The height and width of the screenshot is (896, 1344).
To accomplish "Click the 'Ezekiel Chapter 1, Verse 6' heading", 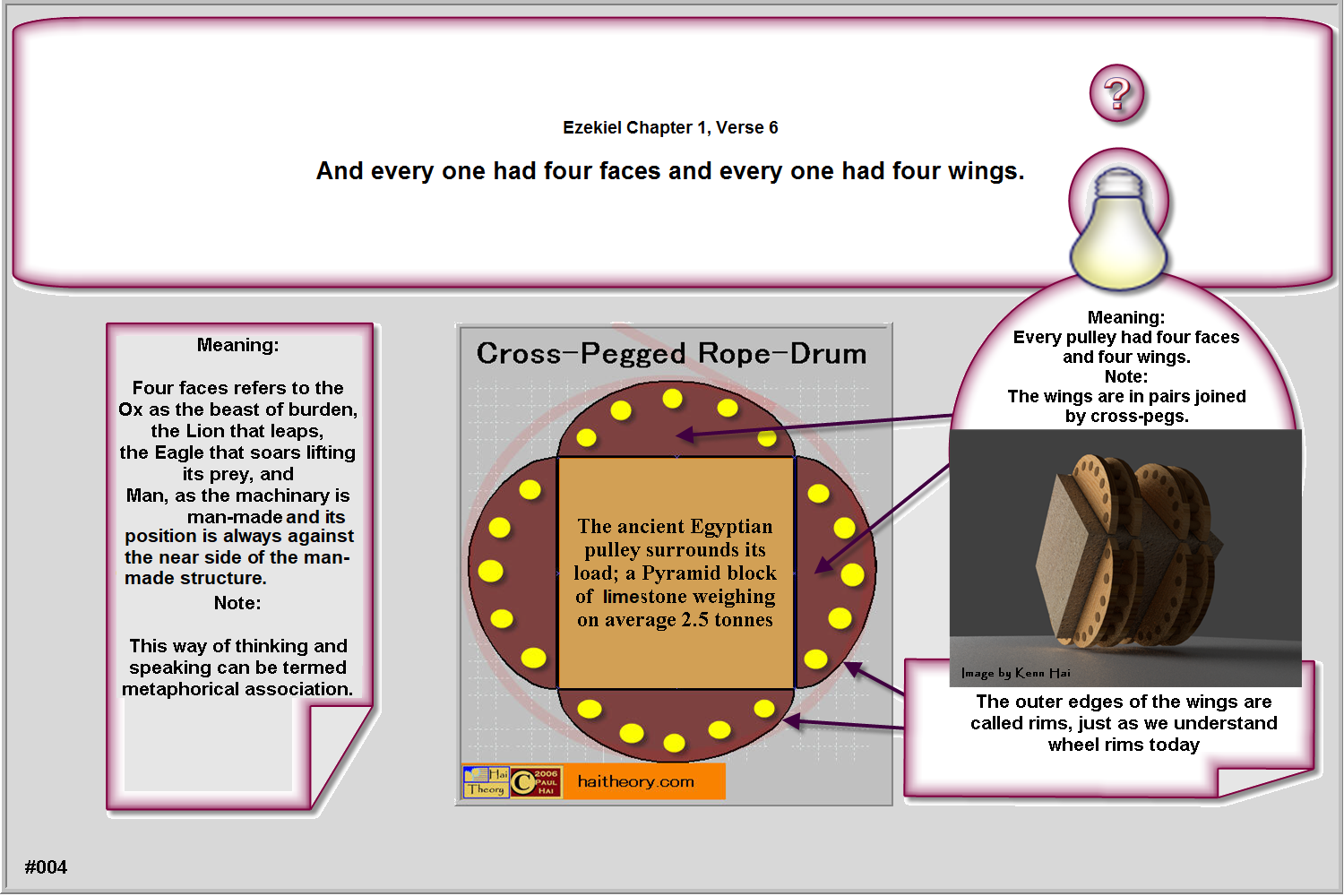I will point(670,127).
